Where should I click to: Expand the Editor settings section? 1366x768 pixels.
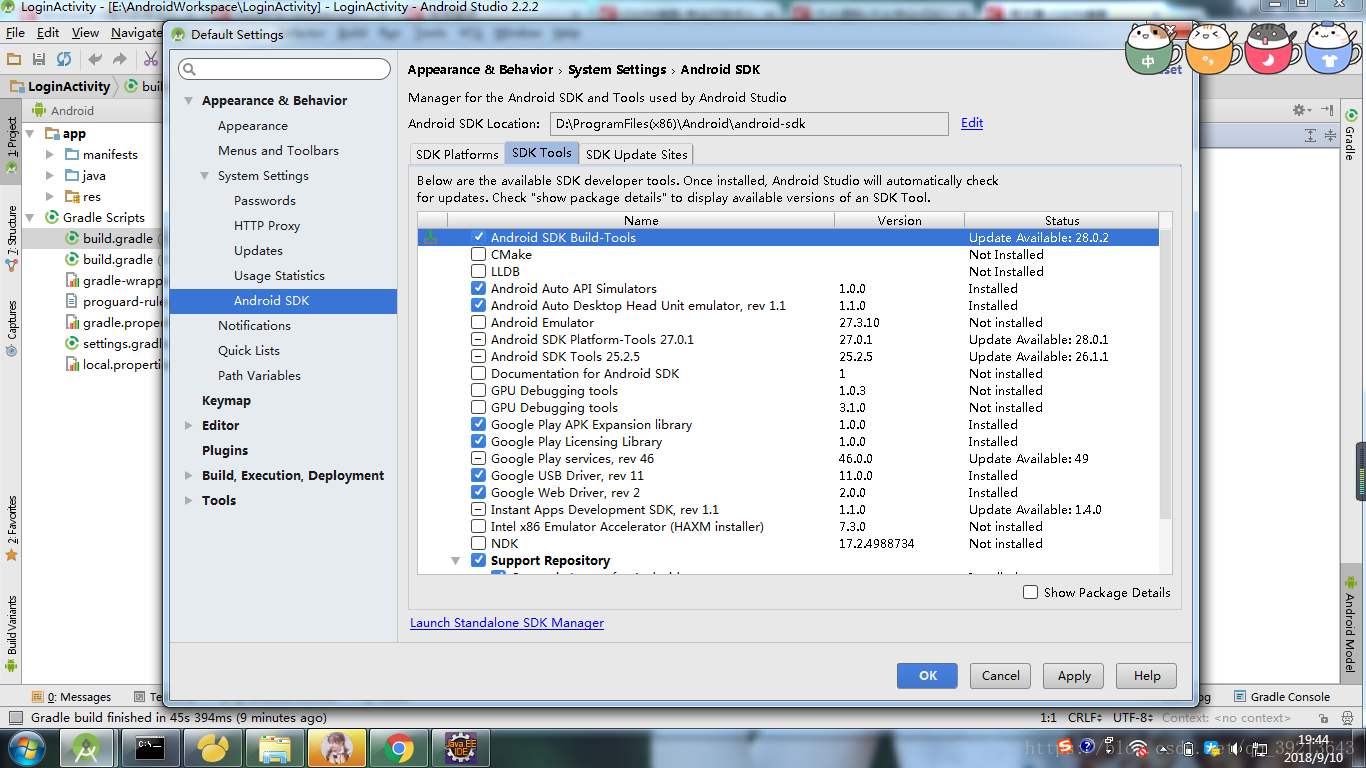pos(189,425)
